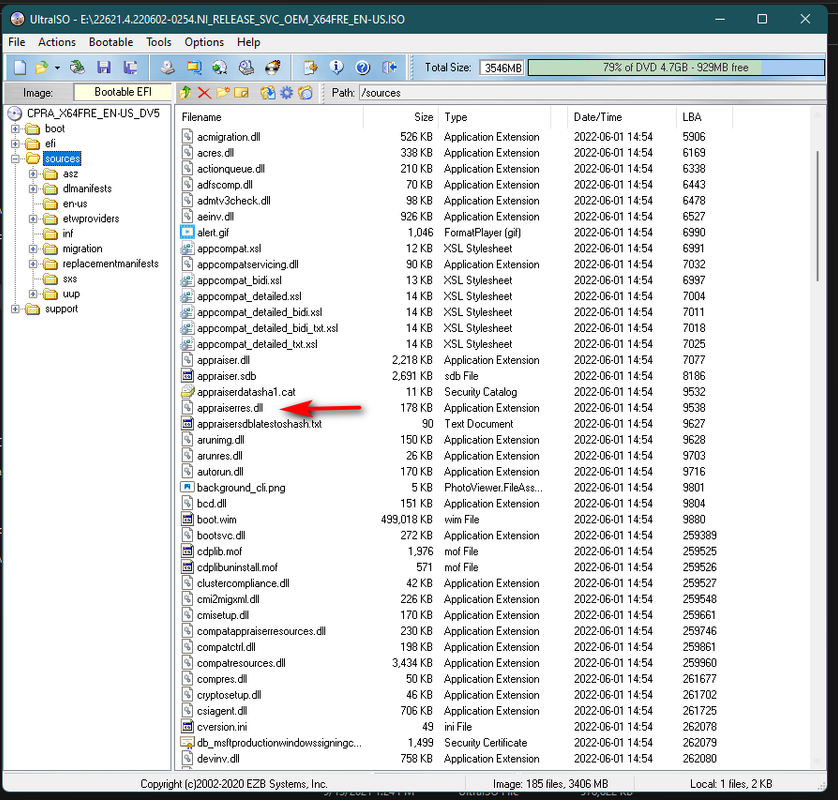838x800 pixels.
Task: Select the alert.gif file icon
Action: coord(187,232)
